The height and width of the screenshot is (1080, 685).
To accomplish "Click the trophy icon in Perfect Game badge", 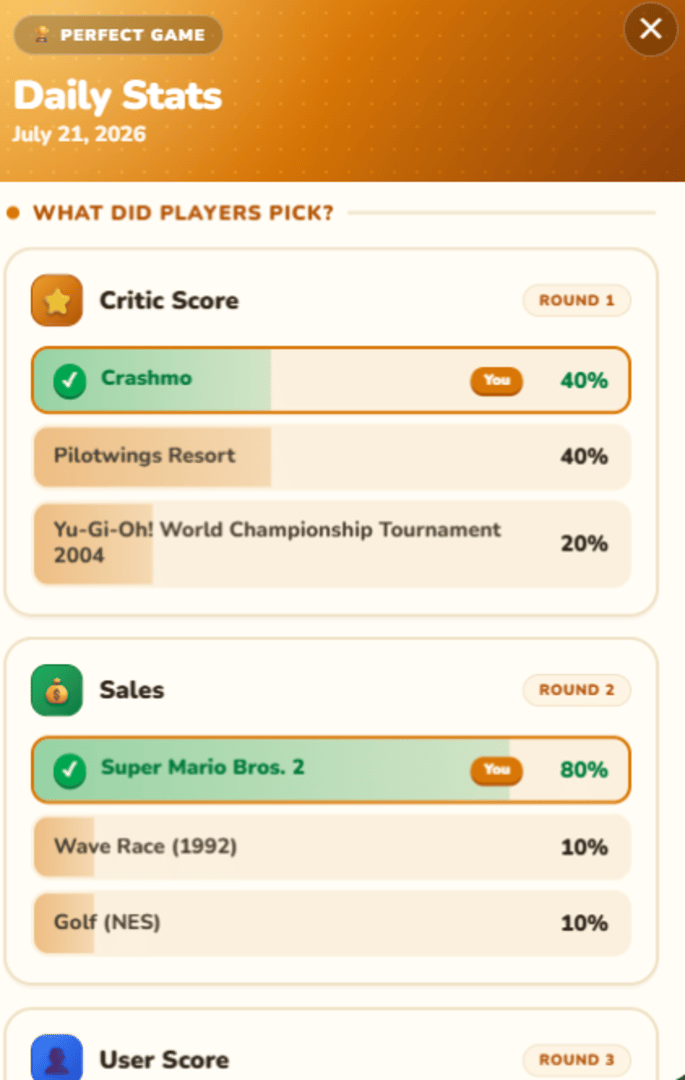I will pyautogui.click(x=41, y=34).
